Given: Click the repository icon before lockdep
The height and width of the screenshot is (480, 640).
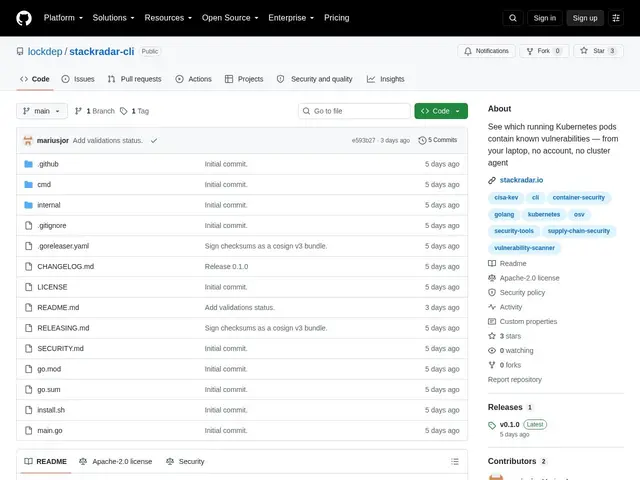Looking at the screenshot, I should pos(20,51).
